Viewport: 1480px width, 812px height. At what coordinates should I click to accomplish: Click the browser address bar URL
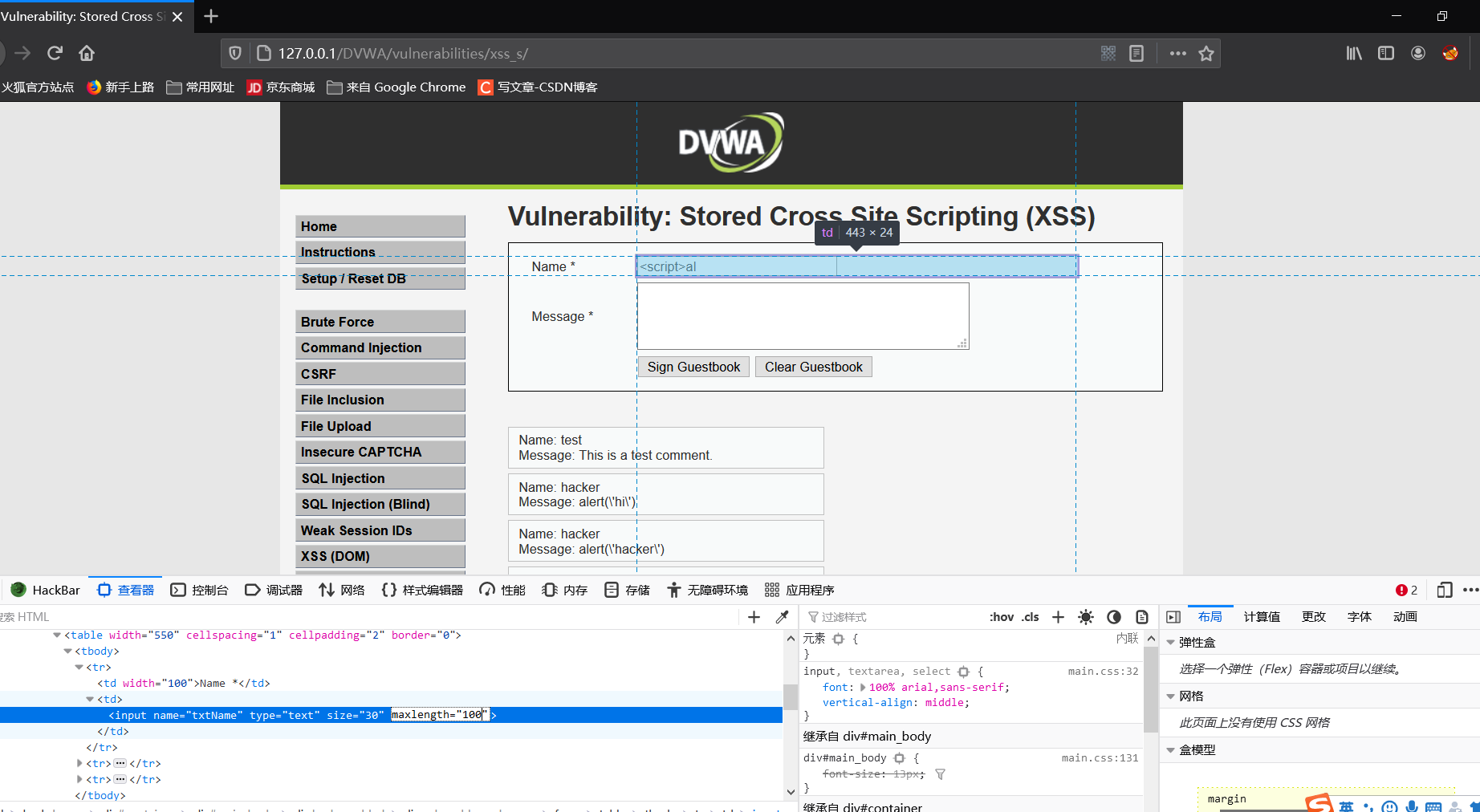click(403, 53)
